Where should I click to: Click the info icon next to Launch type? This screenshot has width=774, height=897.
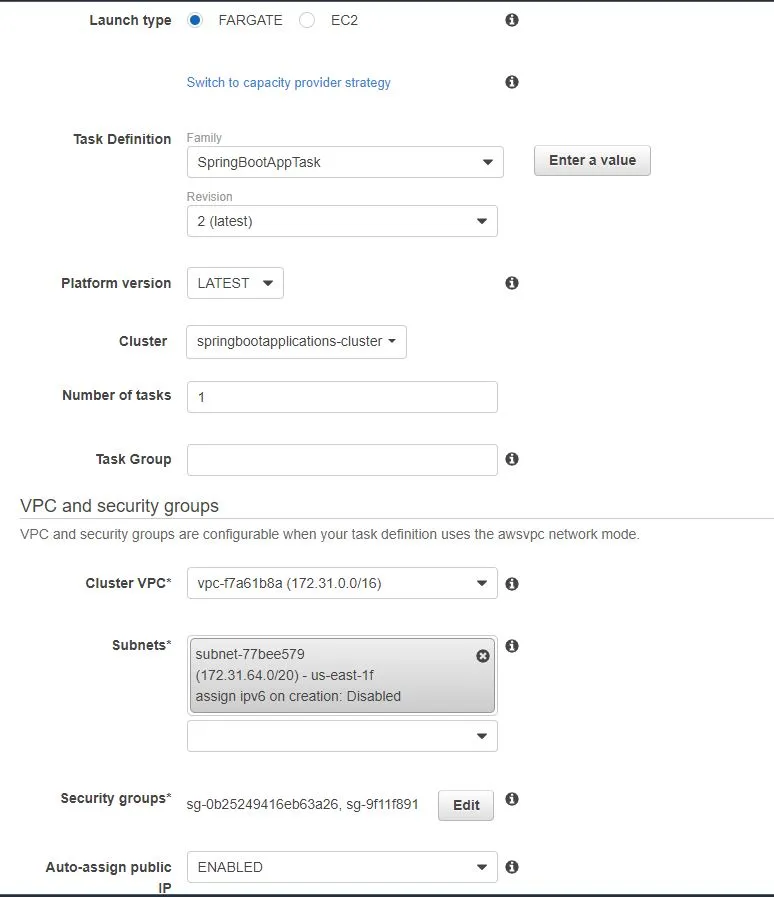[x=511, y=20]
